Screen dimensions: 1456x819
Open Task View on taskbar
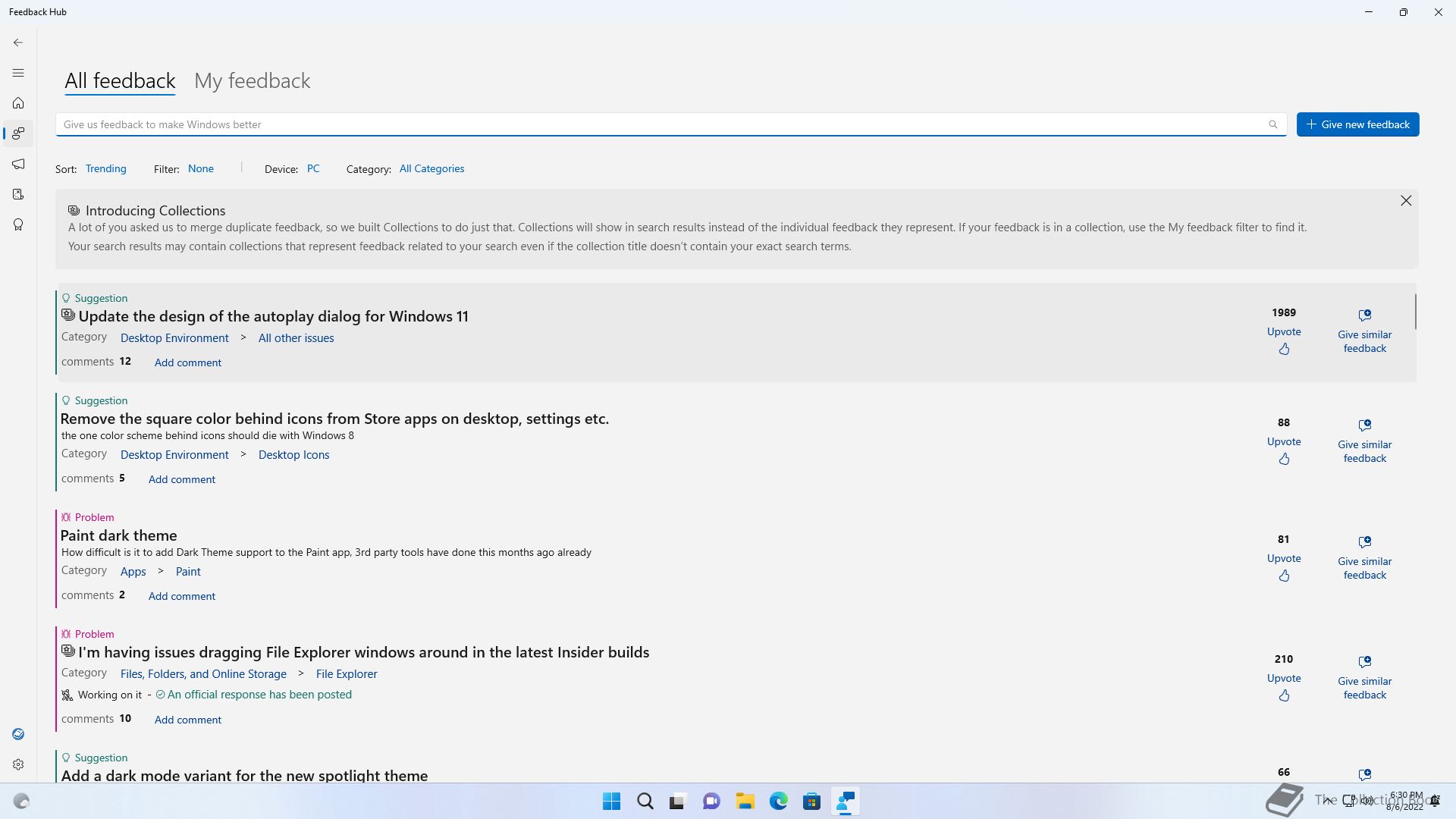click(x=677, y=801)
